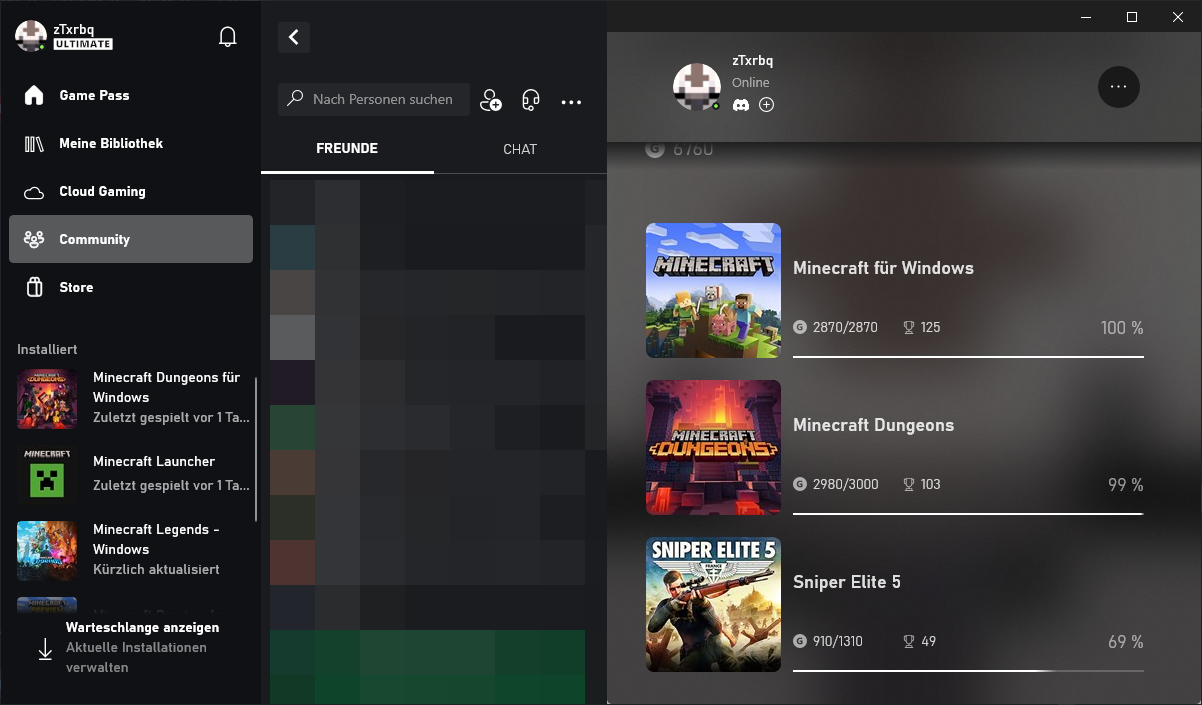The image size is (1202, 705).
Task: Maximize the Xbox app window
Action: point(1132,17)
